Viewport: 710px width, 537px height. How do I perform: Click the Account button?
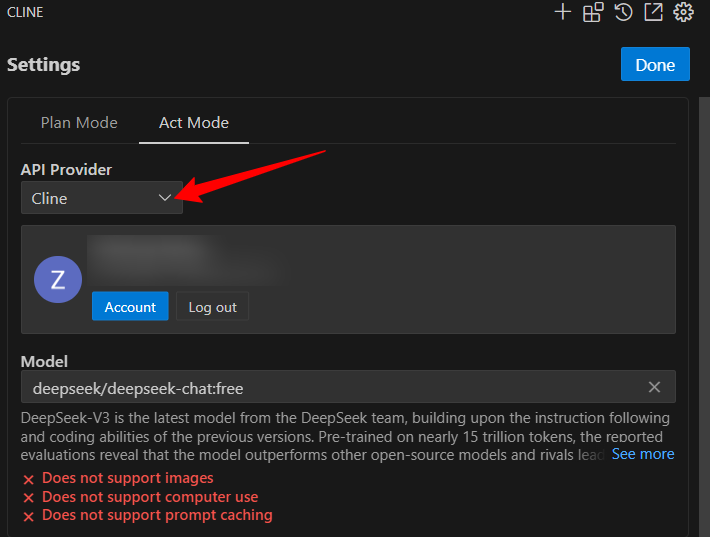coord(130,307)
